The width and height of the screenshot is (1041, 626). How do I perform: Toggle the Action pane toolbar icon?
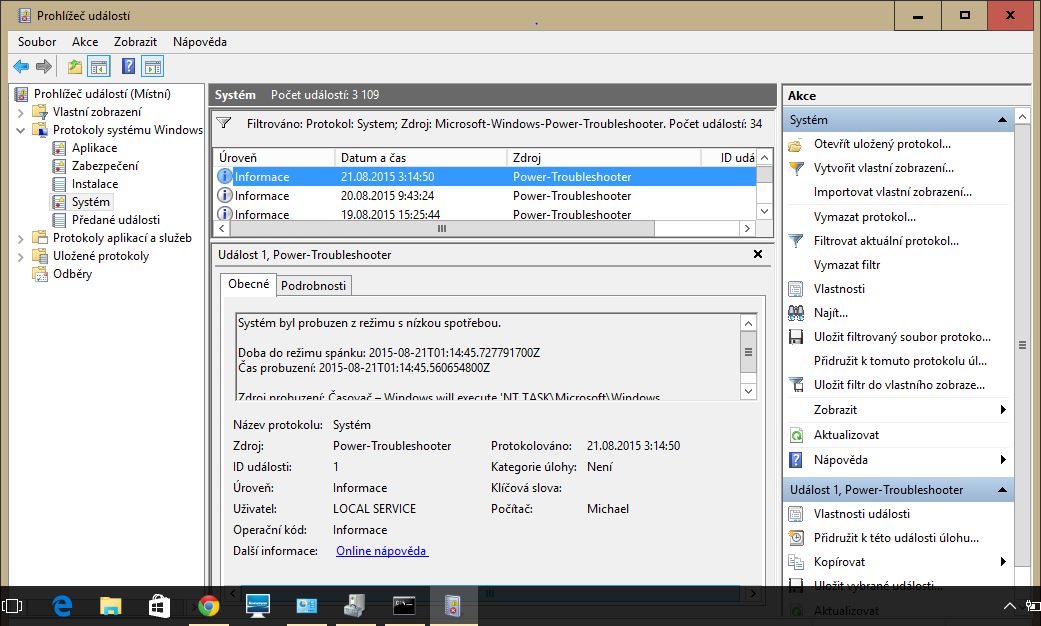pyautogui.click(x=152, y=67)
